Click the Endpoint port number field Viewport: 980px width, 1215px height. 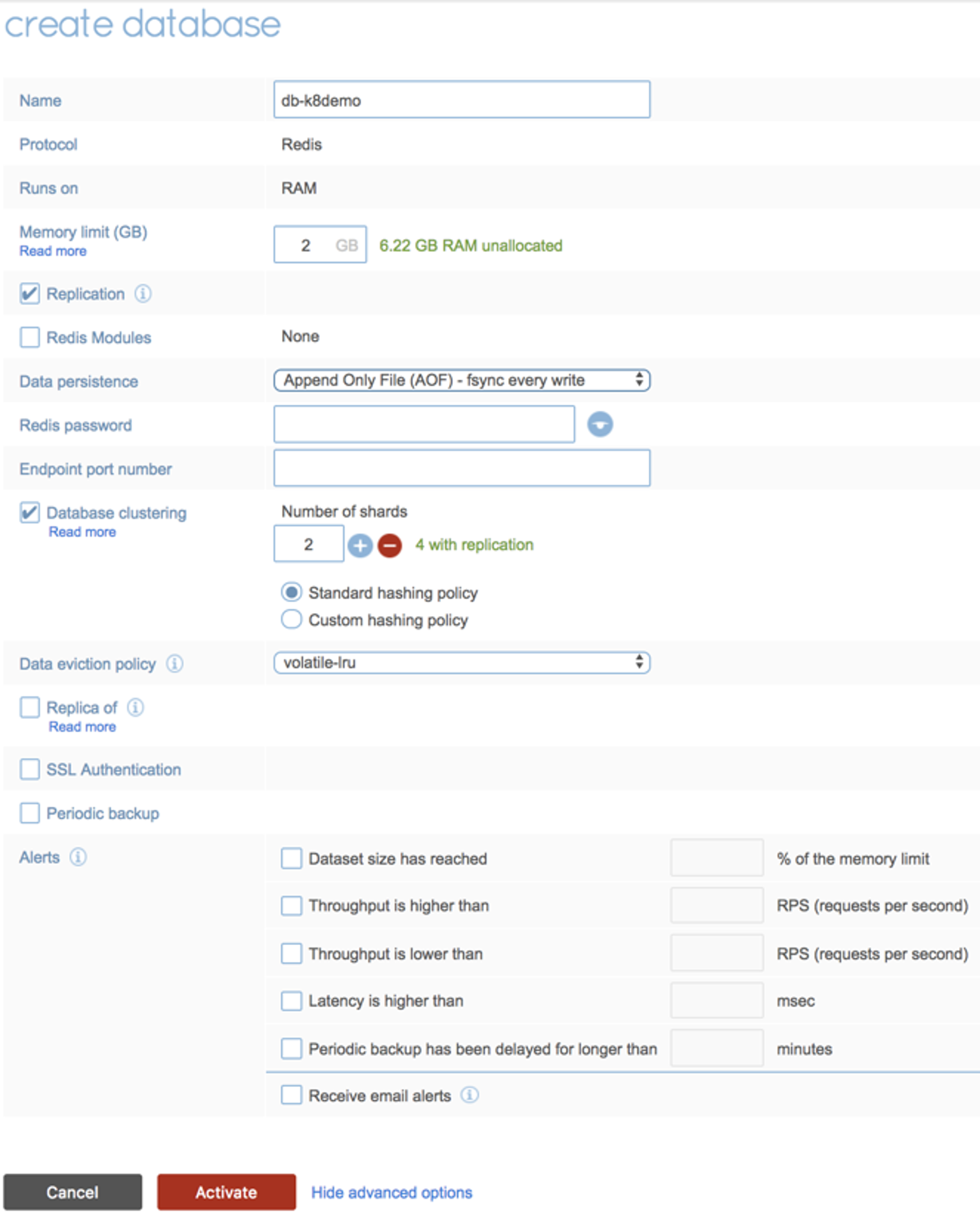pos(461,468)
